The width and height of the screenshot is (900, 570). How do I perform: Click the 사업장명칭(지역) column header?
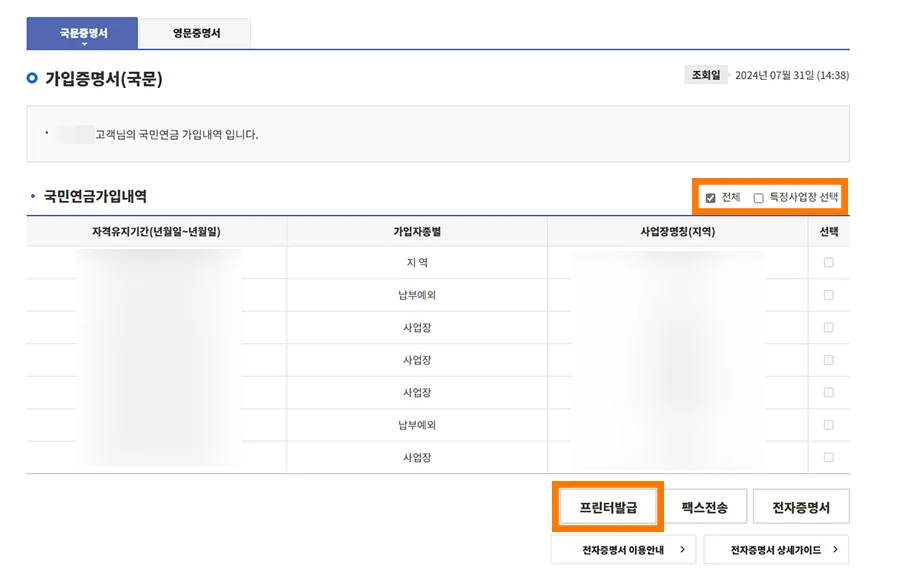pyautogui.click(x=677, y=232)
